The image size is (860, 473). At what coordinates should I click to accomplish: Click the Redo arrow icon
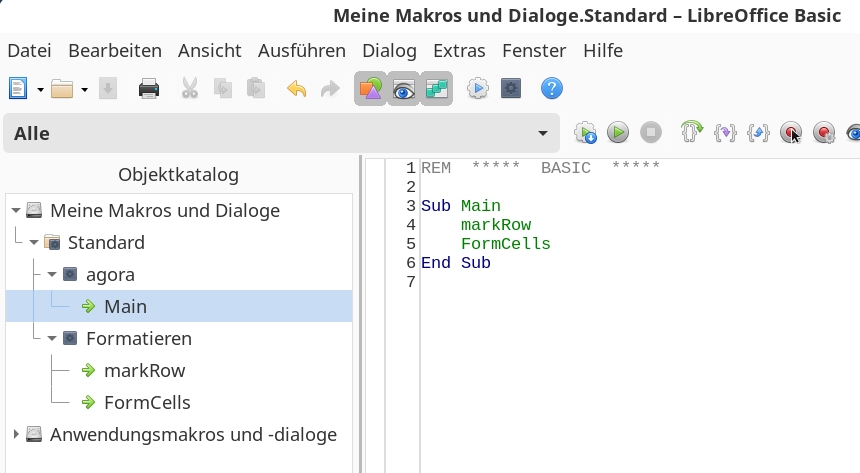[x=330, y=88]
